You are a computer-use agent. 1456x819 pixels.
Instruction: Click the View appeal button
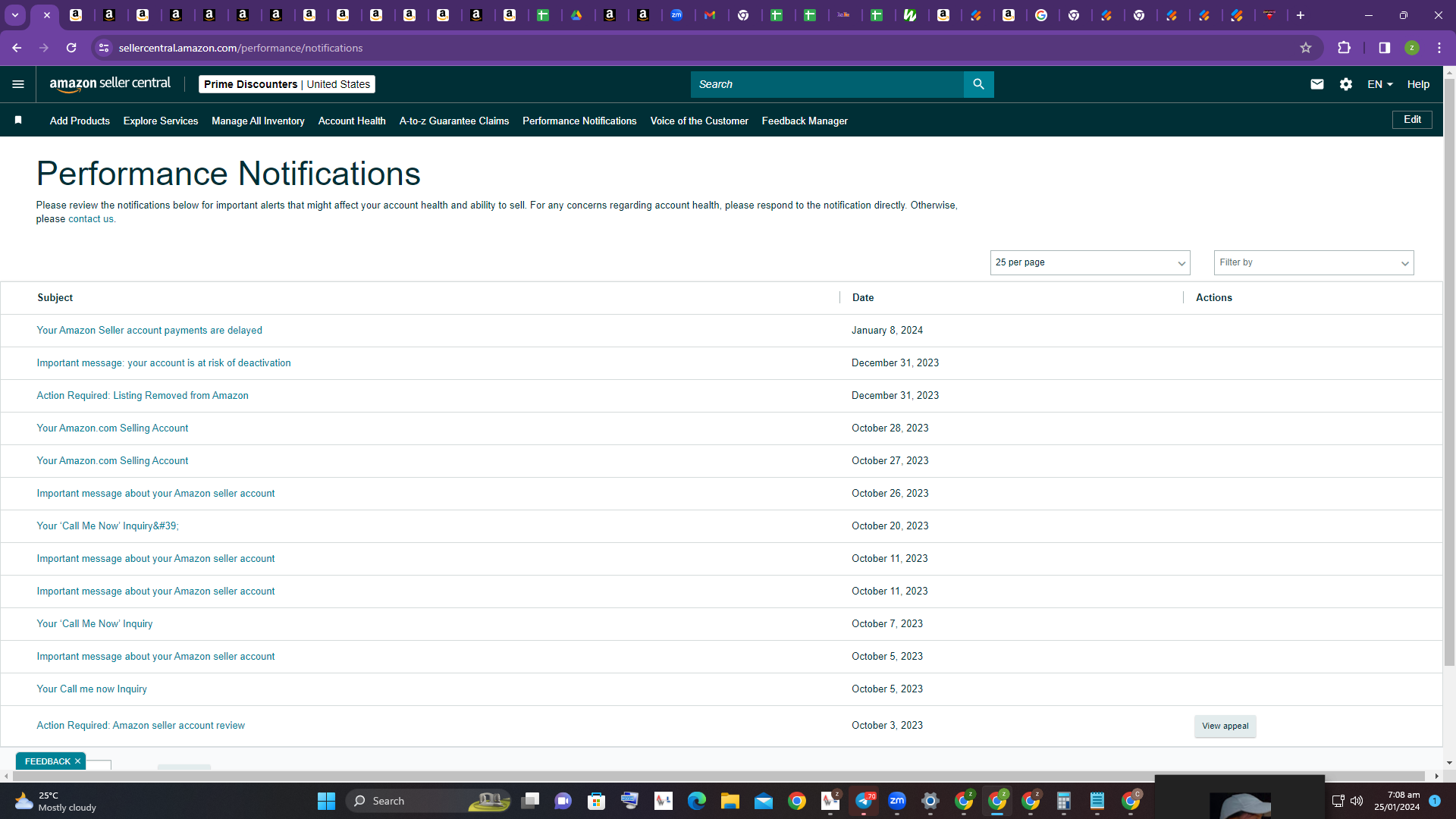1225,726
